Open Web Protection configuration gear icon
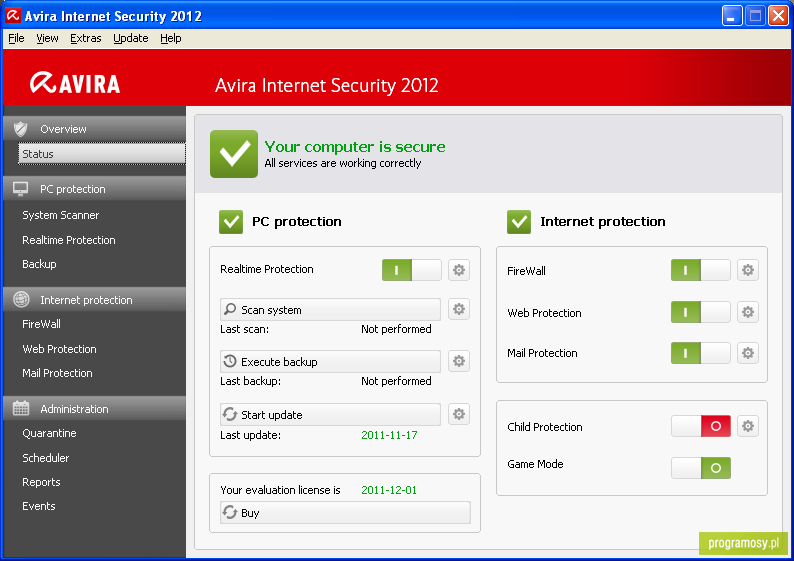This screenshot has height=561, width=794. [x=748, y=312]
